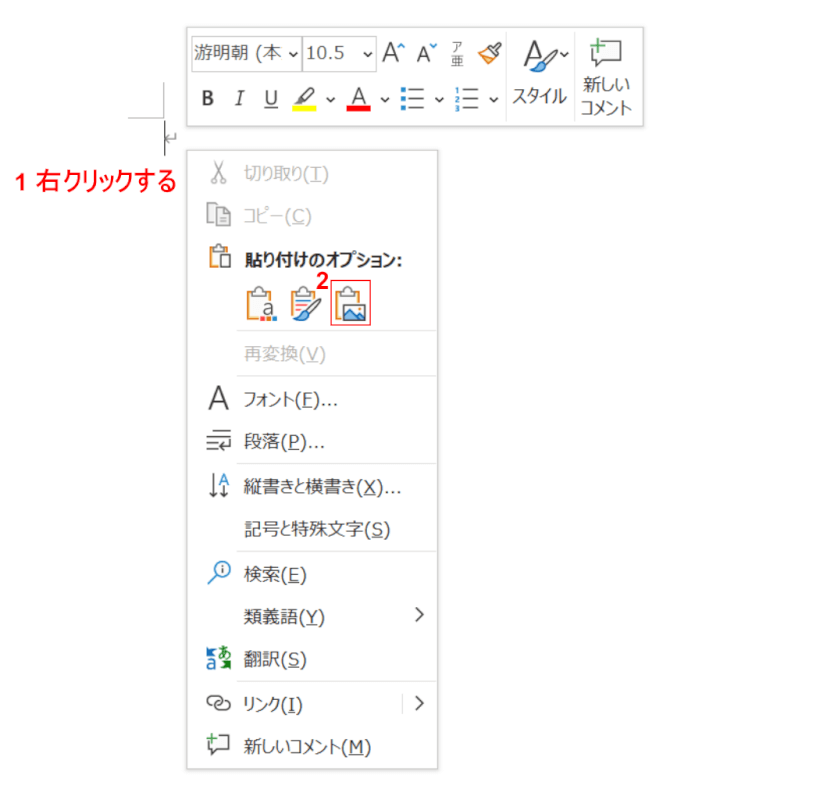Choose Merge Formatting paste option
This screenshot has width=834, height=800.
pyautogui.click(x=305, y=304)
